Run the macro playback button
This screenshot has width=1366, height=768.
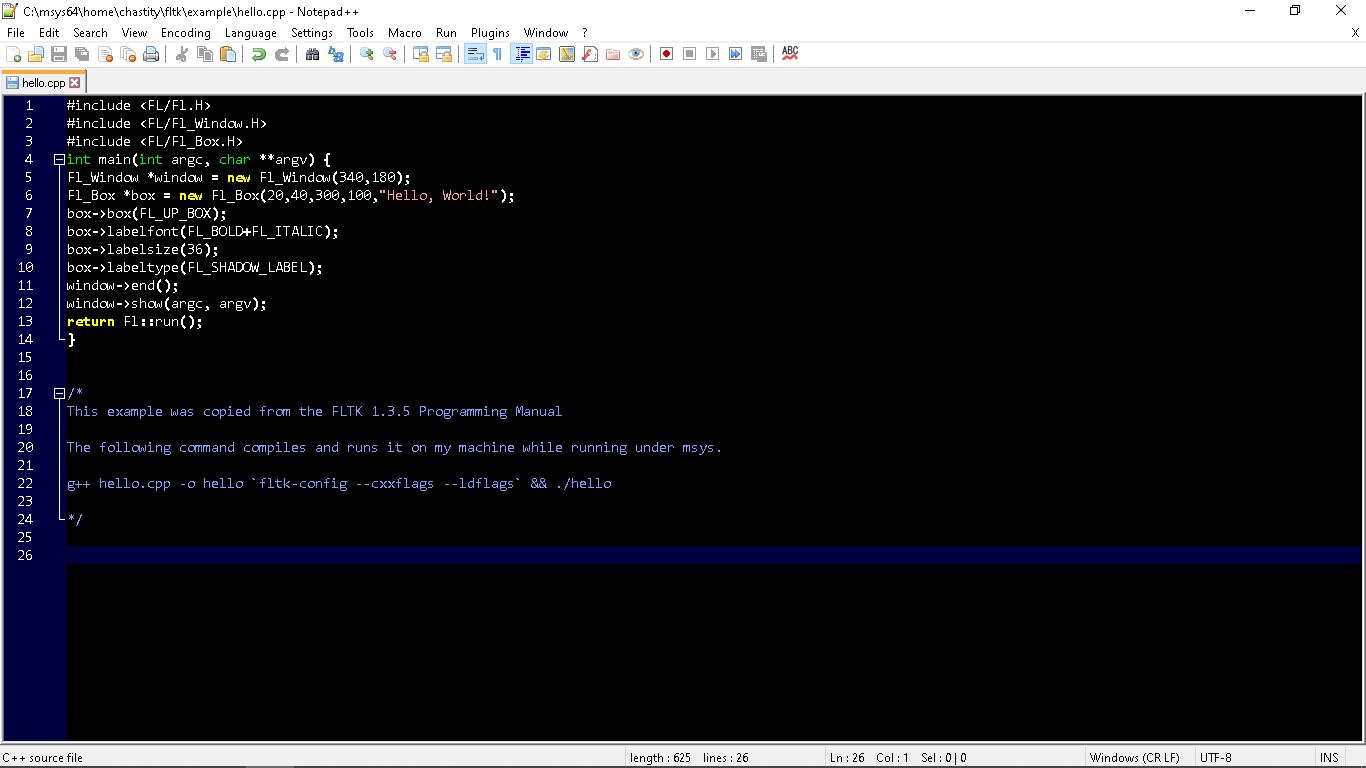[711, 53]
